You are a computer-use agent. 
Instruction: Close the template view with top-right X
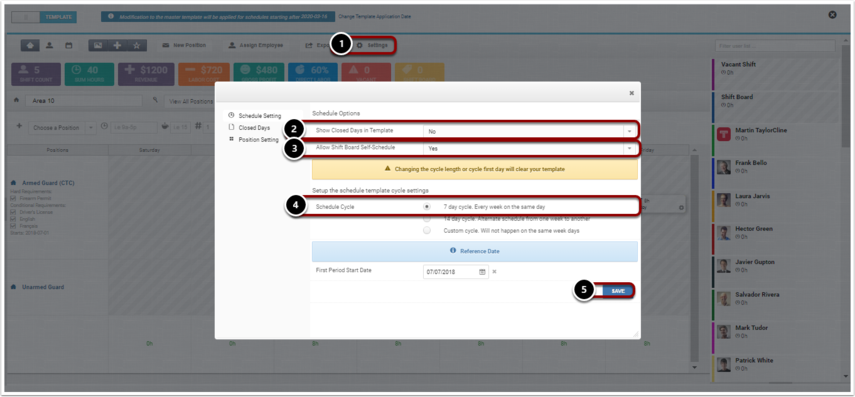[x=832, y=15]
